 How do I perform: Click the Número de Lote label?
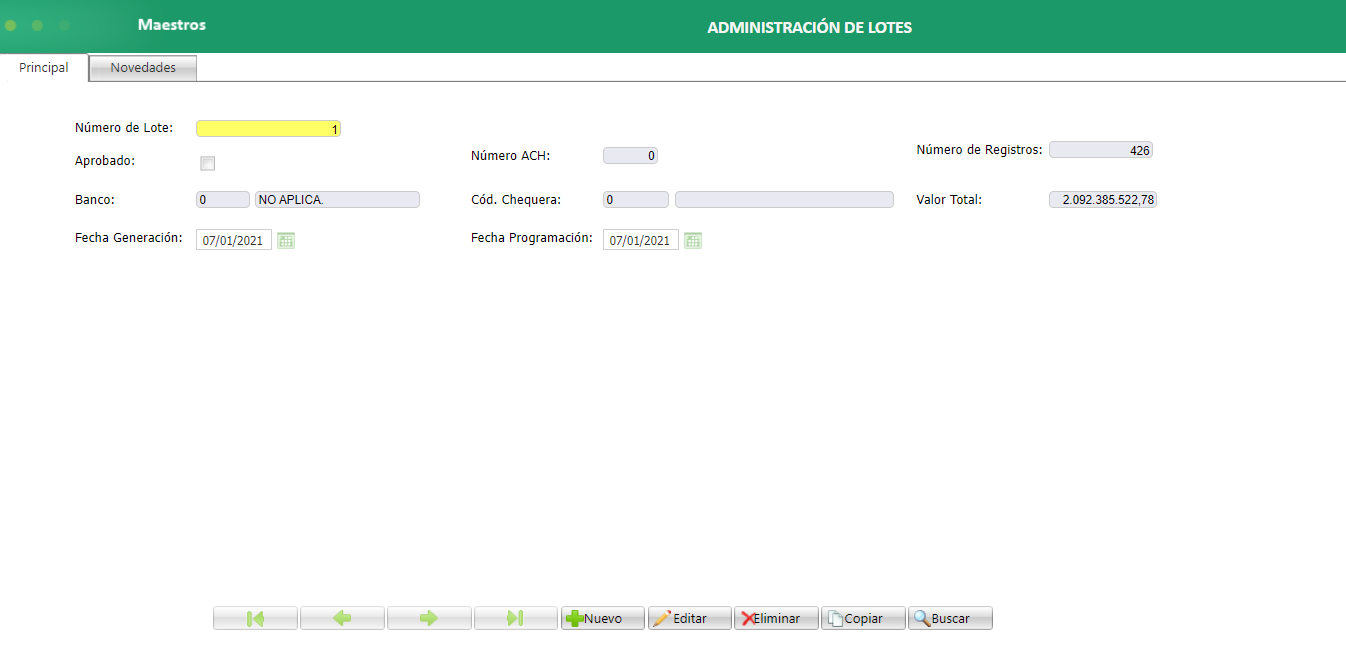tap(124, 128)
